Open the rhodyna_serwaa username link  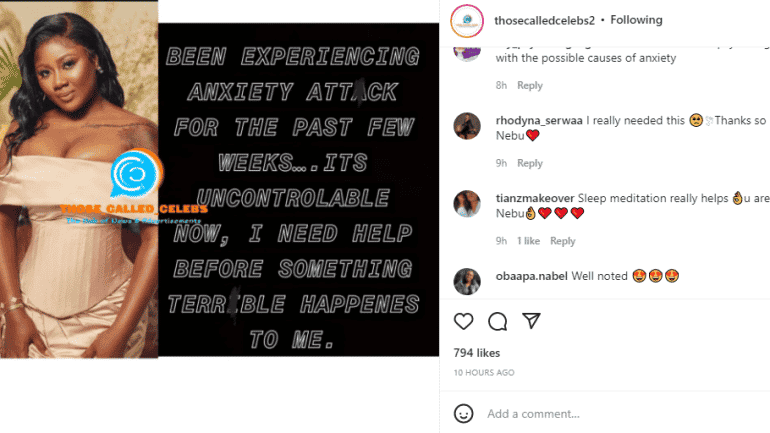[539, 120]
